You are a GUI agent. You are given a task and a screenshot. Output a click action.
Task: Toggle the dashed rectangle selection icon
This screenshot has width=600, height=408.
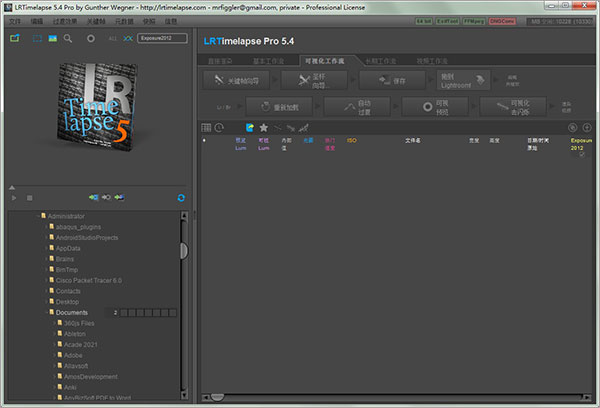[x=36, y=38]
